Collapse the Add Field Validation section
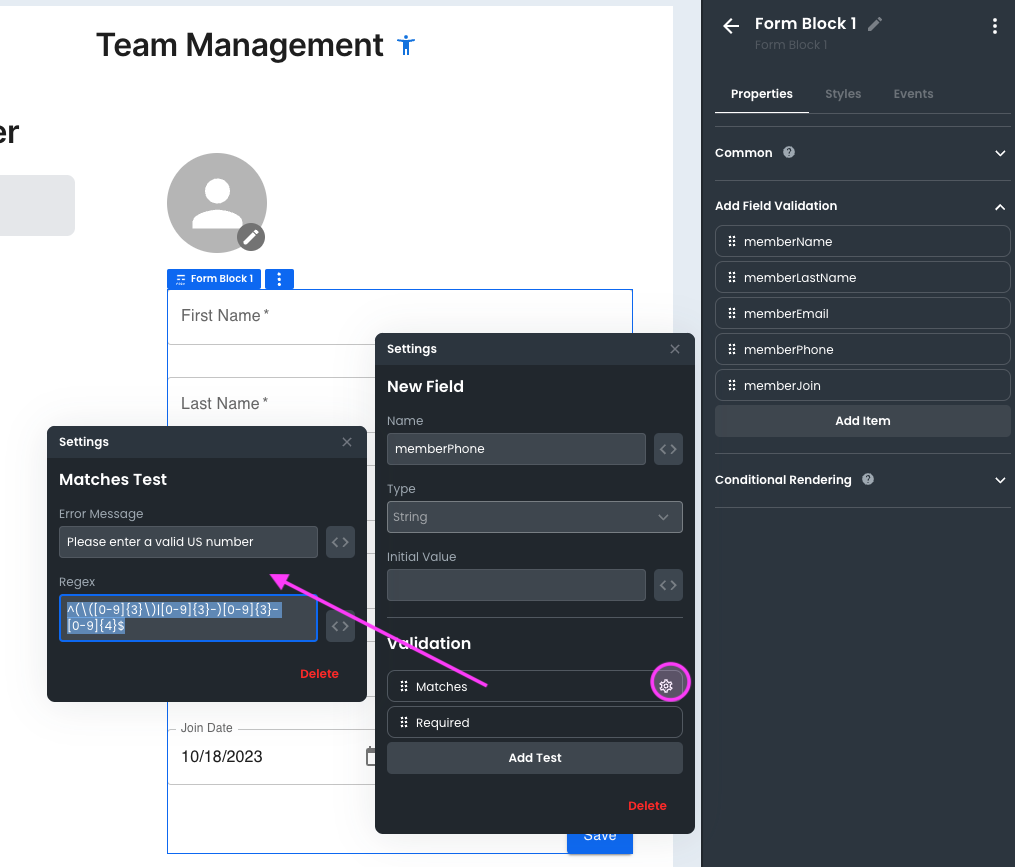This screenshot has height=867, width=1015. pyautogui.click(x=999, y=206)
